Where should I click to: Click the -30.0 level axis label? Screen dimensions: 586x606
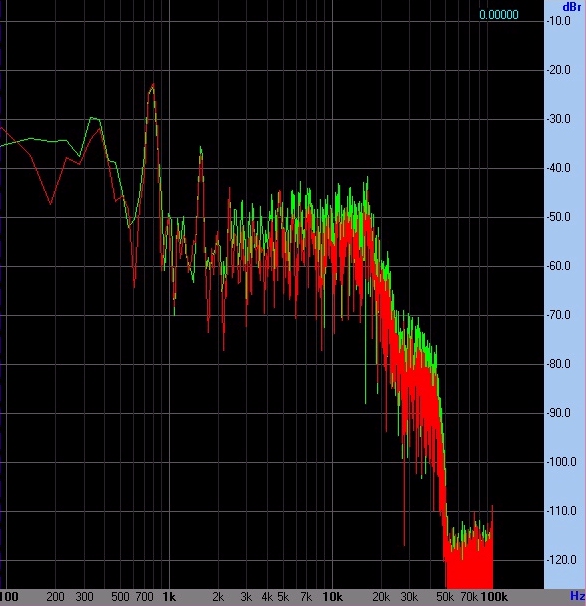(559, 119)
